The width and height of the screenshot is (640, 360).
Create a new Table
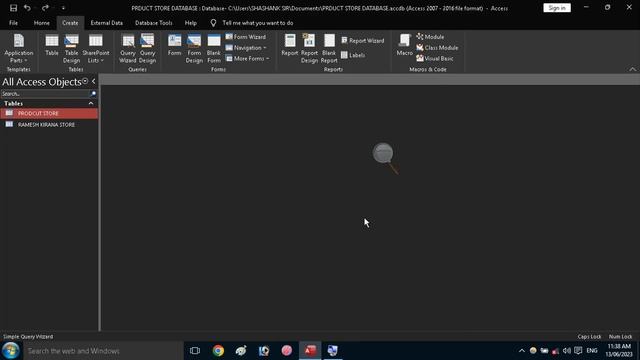click(x=52, y=45)
